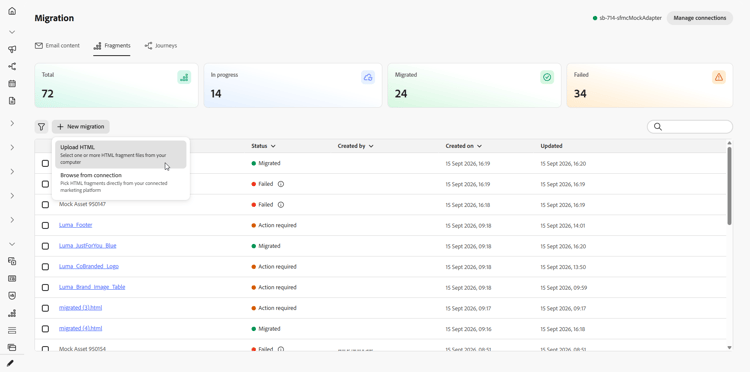Click the table vertical scrollbar thumb
Viewport: 750px width, 372px height.
729,186
